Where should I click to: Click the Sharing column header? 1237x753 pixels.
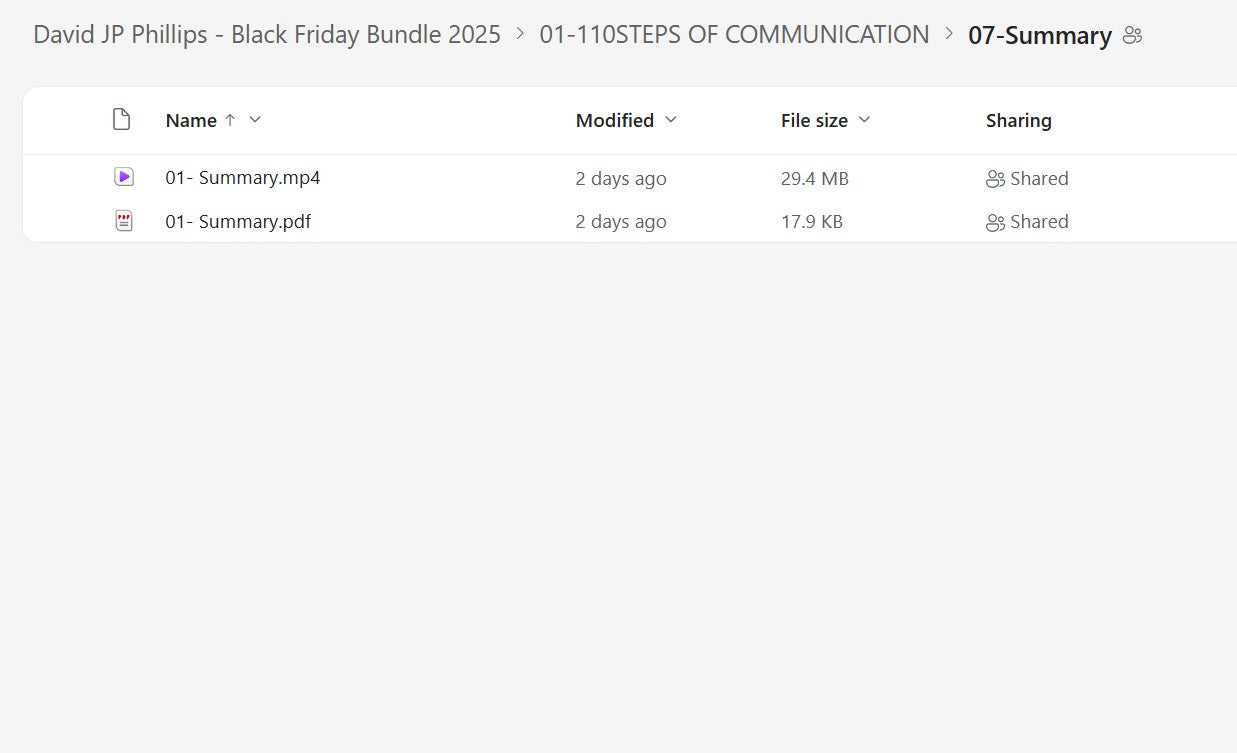pyautogui.click(x=1018, y=120)
